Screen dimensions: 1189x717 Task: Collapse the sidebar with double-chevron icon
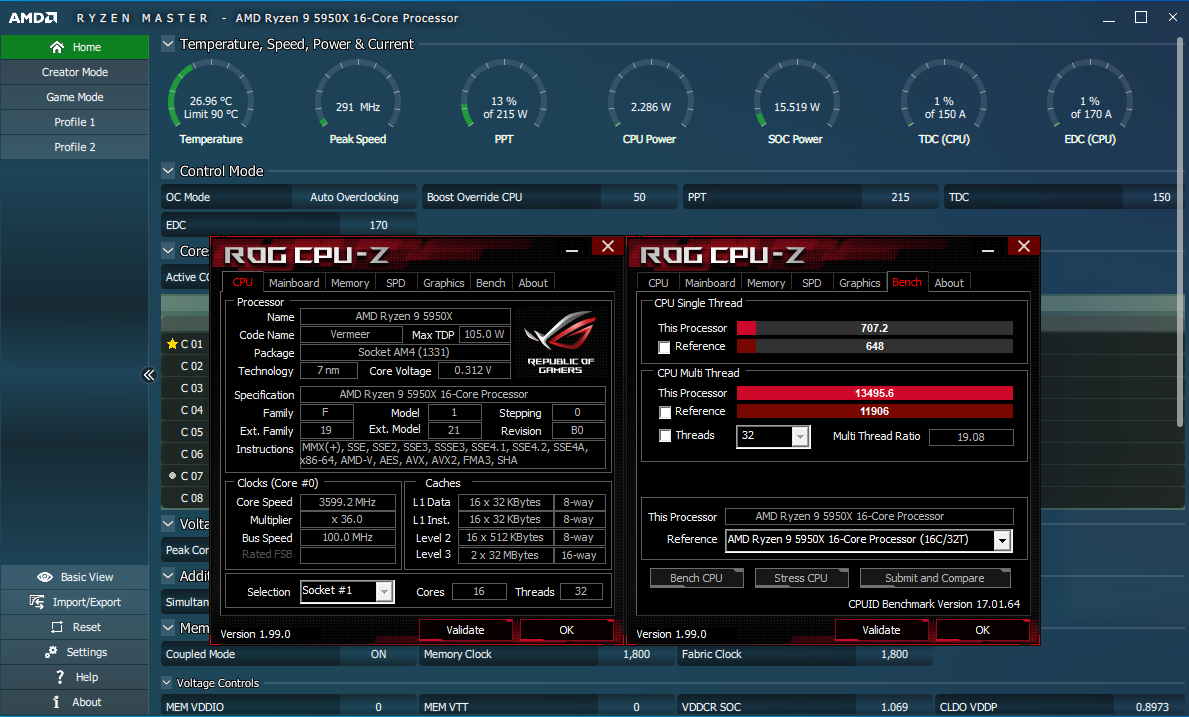[x=149, y=374]
